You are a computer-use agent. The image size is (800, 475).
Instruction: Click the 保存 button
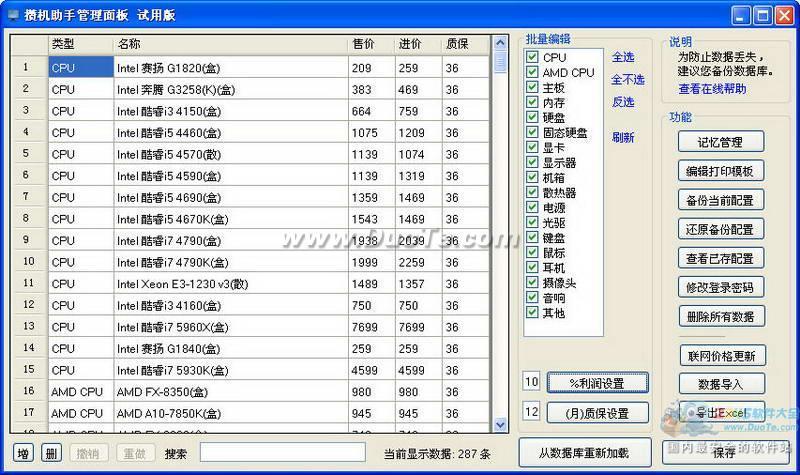pos(725,453)
